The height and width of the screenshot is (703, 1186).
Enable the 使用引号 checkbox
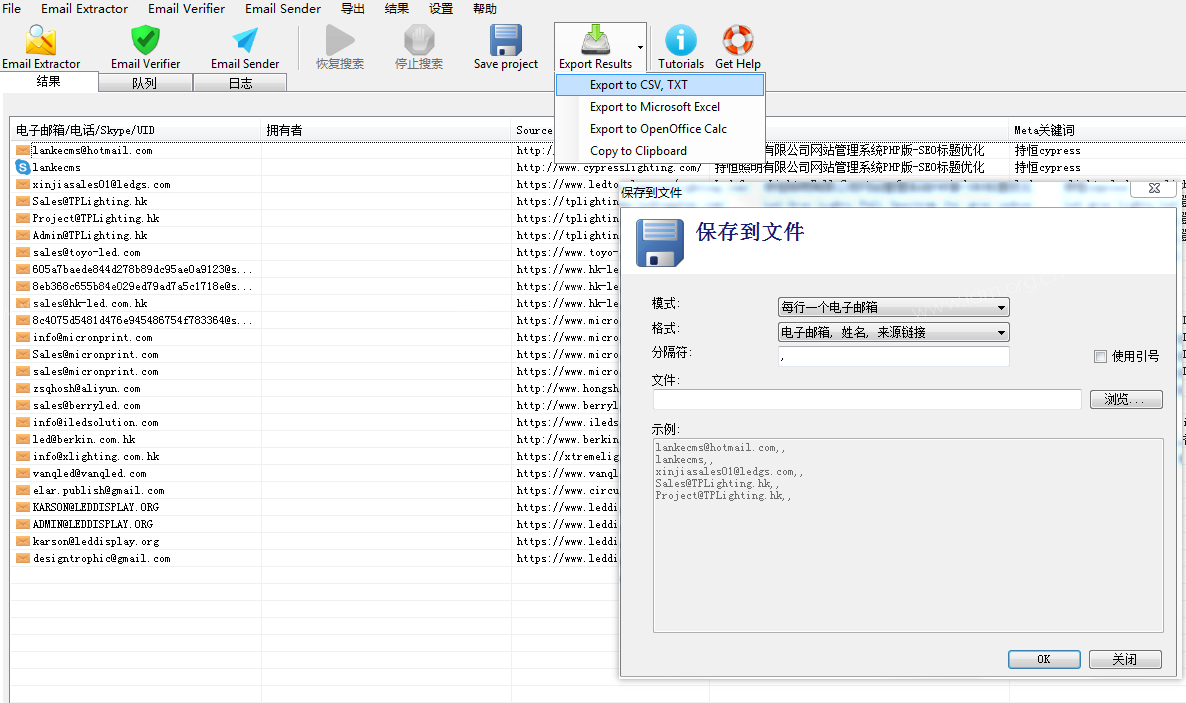pos(1101,356)
